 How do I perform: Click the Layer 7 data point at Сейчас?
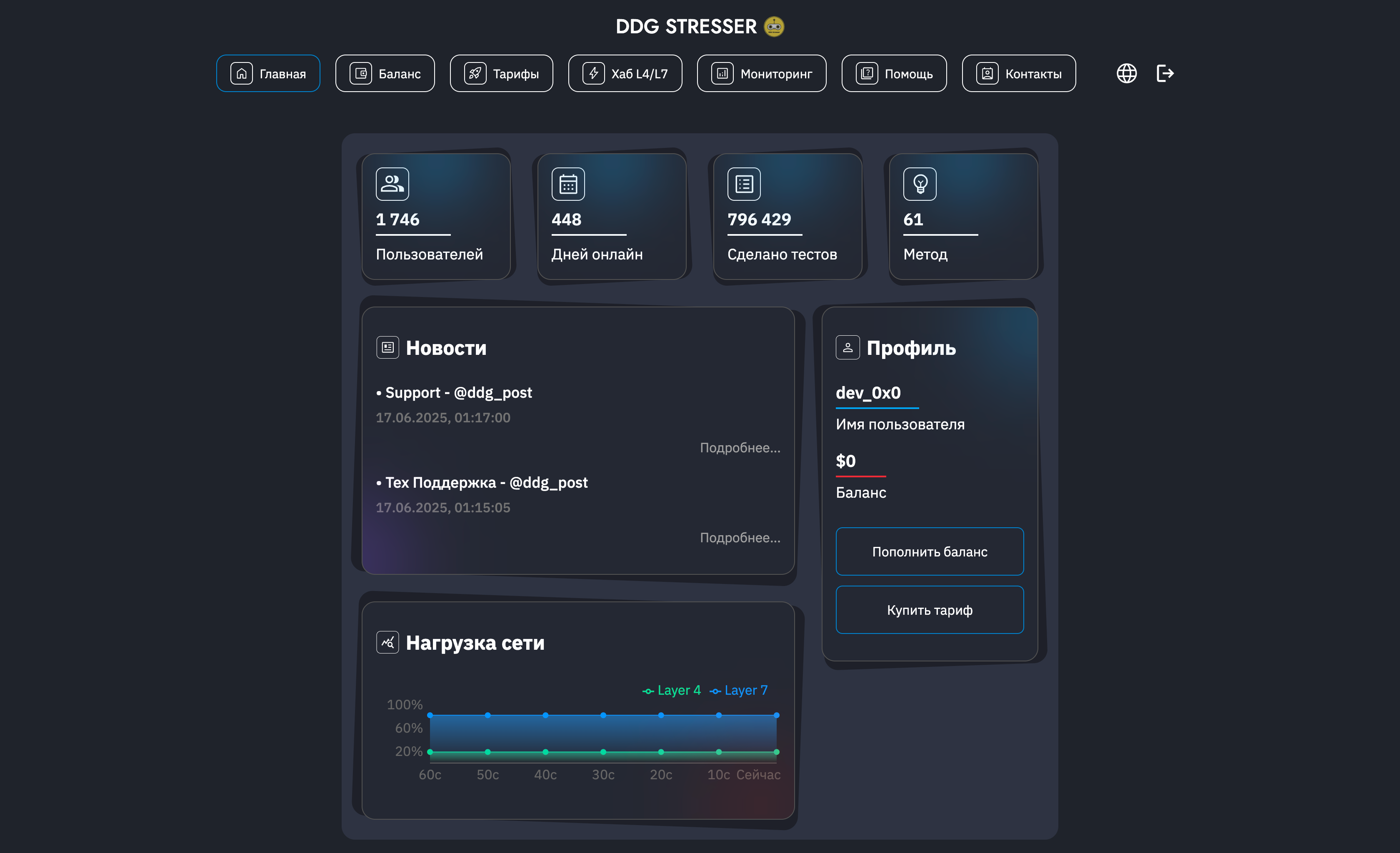coord(776,715)
